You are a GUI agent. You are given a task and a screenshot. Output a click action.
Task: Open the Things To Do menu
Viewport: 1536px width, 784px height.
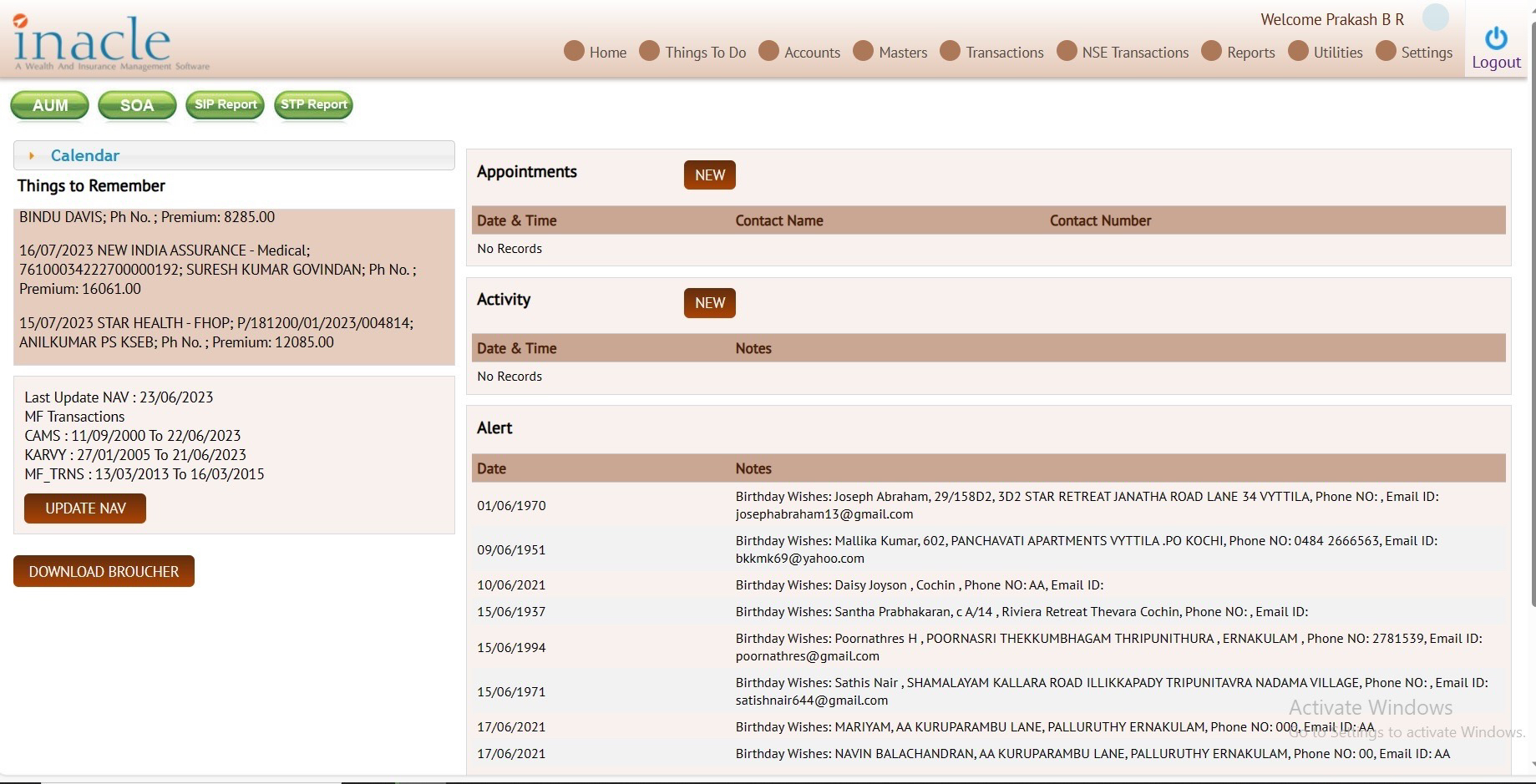point(705,53)
